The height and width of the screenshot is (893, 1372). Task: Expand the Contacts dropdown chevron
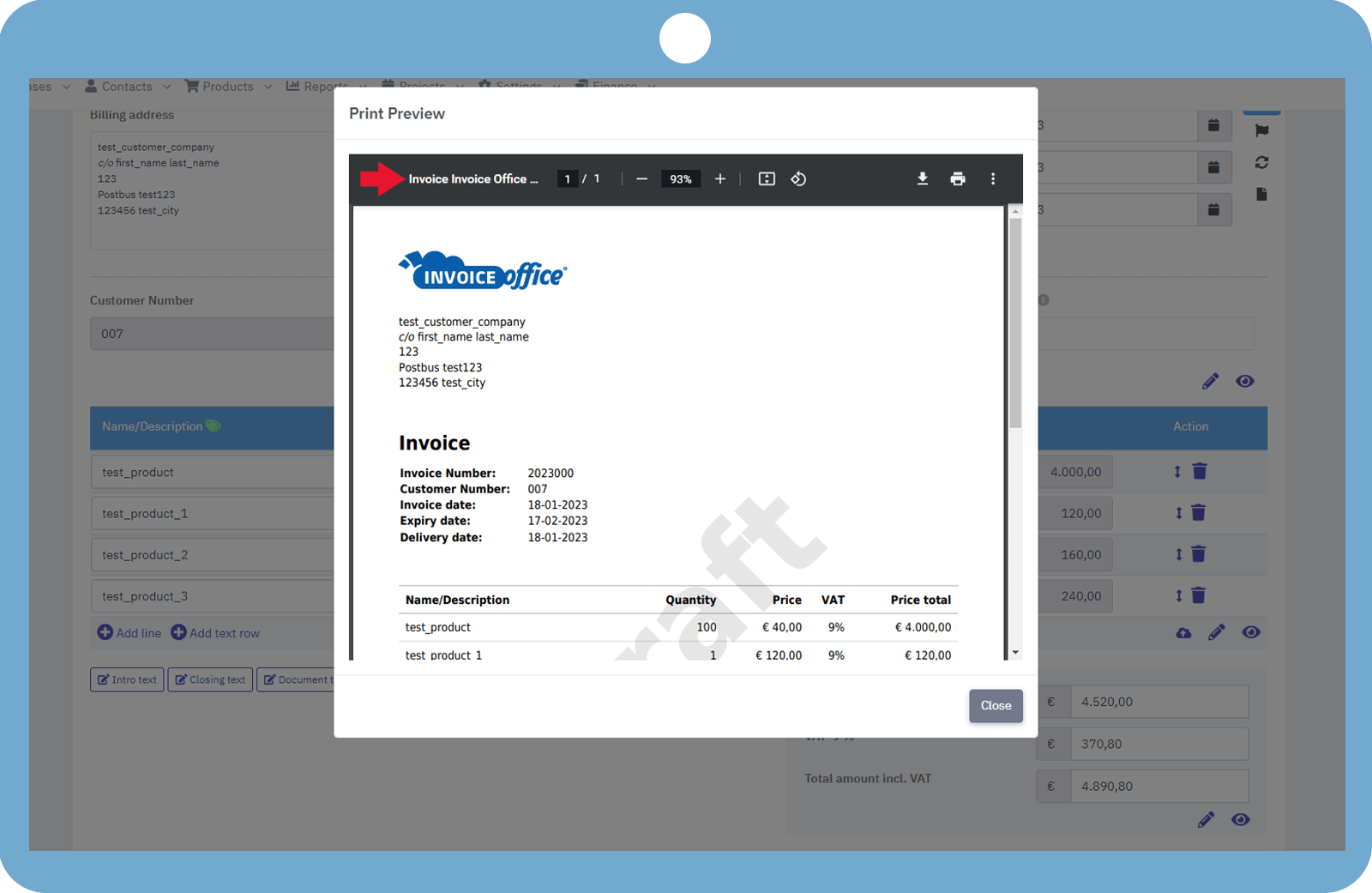coord(166,87)
